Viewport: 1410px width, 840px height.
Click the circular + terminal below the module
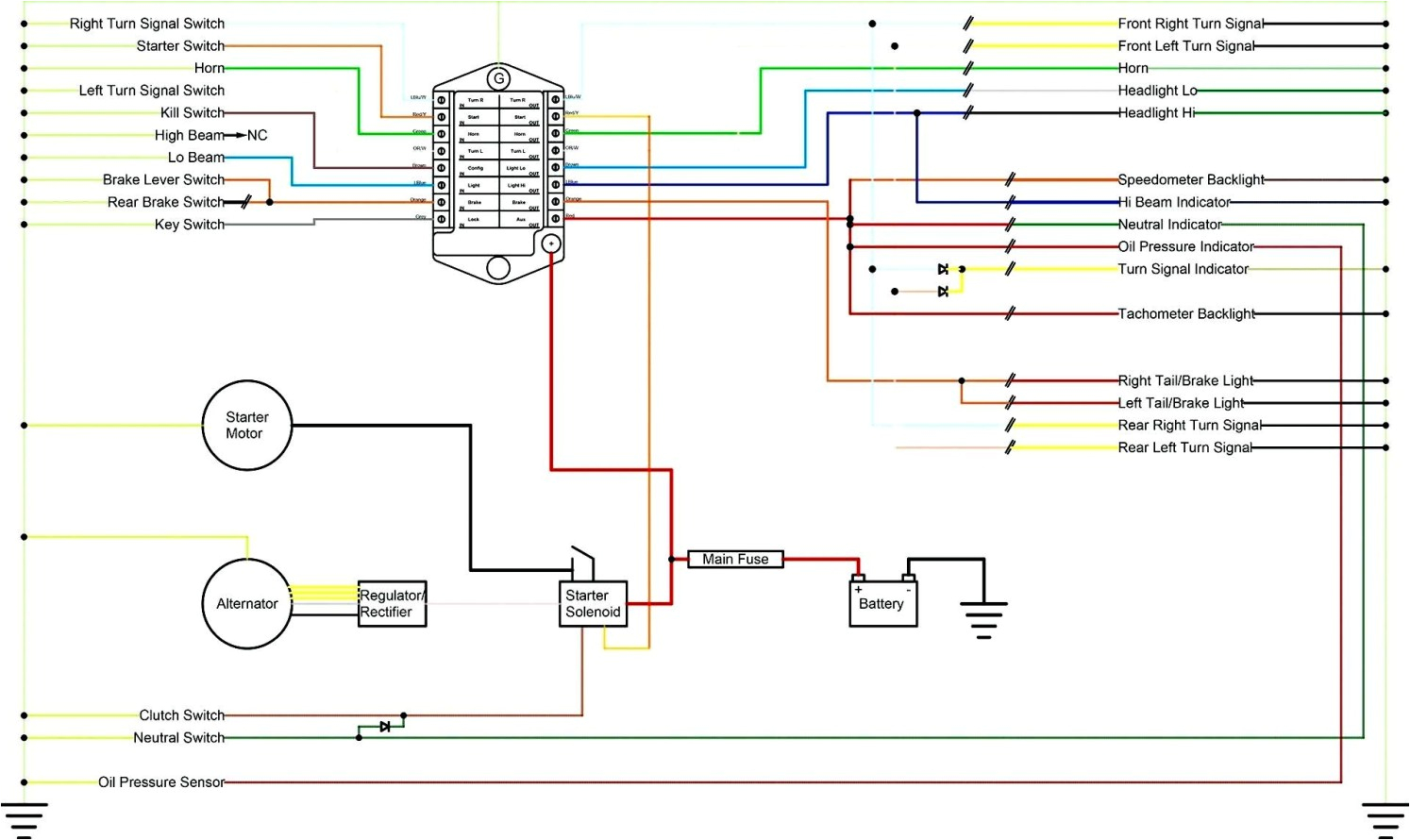[x=551, y=243]
